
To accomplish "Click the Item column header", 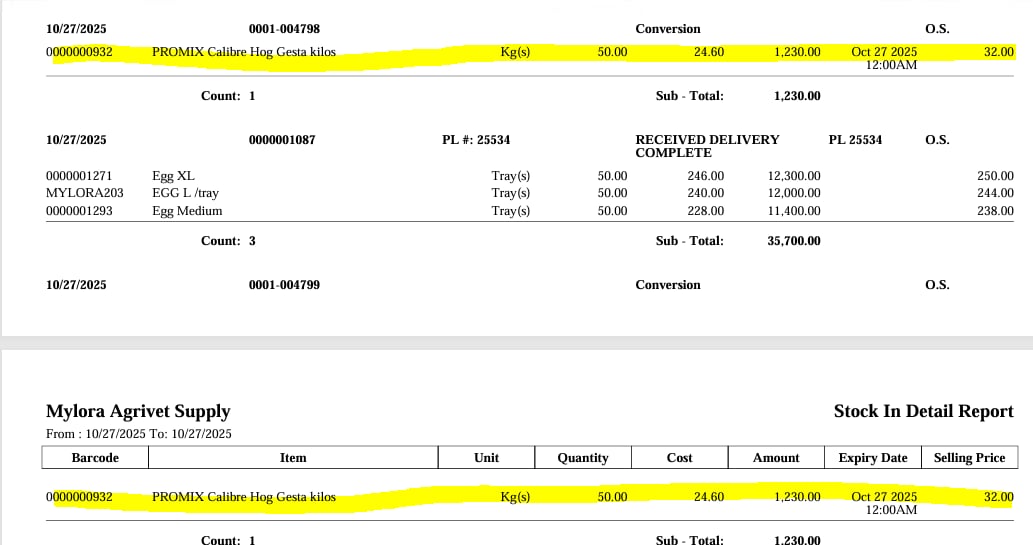I will coord(293,458).
